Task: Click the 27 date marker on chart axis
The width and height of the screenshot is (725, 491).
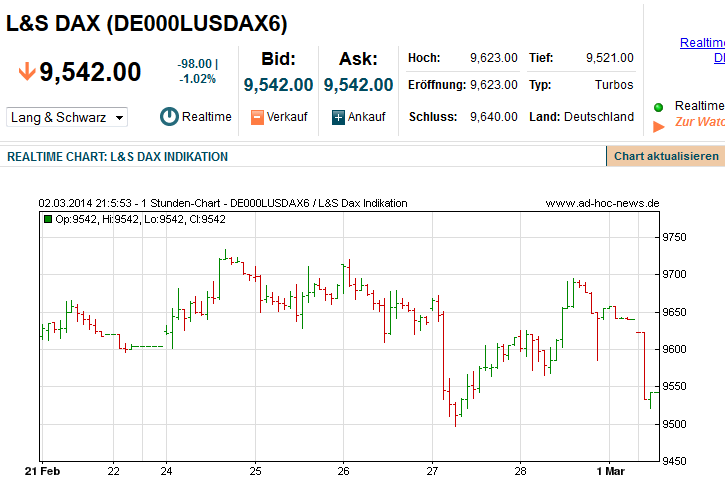Action: (432, 471)
